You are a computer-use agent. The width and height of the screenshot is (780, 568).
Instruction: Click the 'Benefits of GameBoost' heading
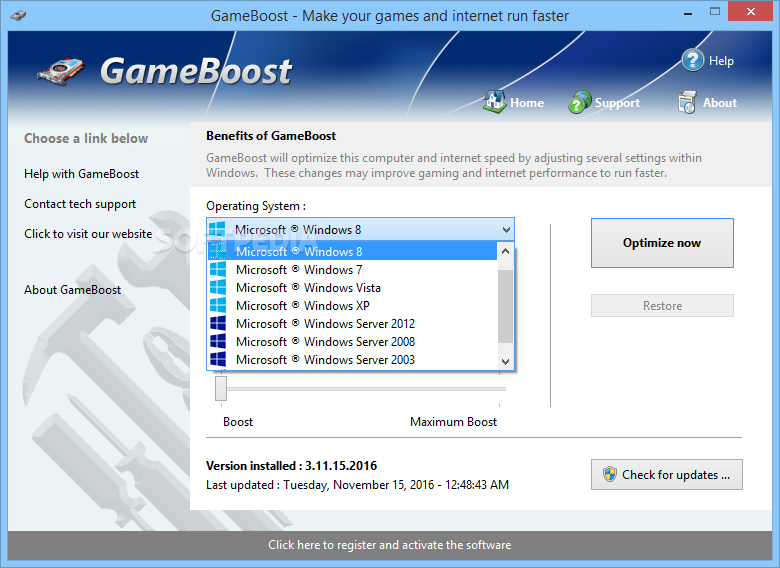click(x=271, y=136)
